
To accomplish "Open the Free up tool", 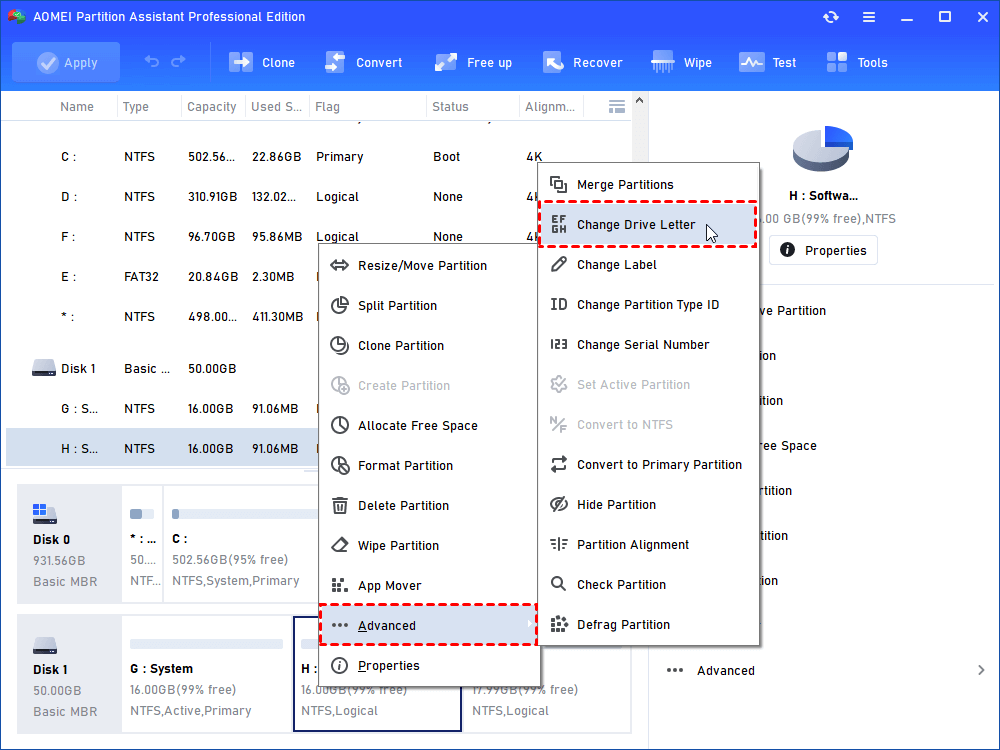I will [x=473, y=62].
